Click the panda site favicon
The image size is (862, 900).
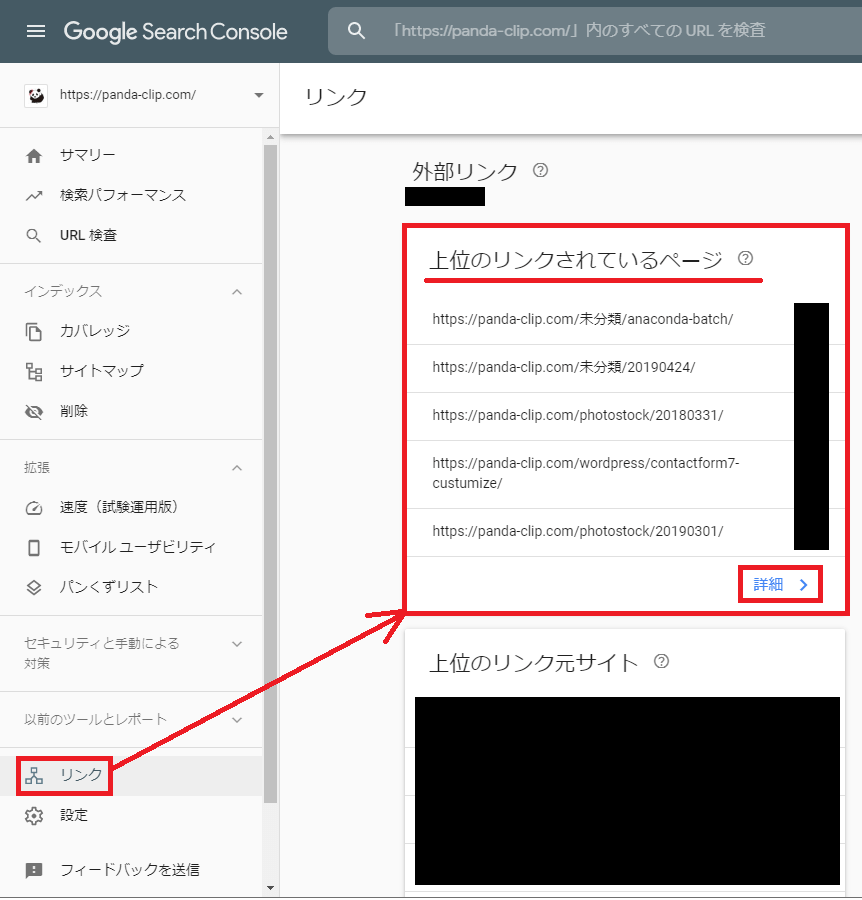coord(36,95)
